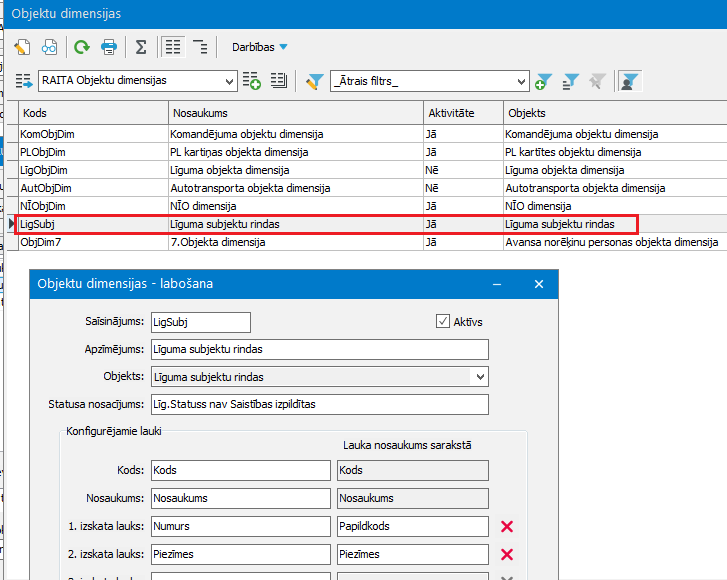
Task: Open the Objekts combo box in dialog
Action: [480, 377]
